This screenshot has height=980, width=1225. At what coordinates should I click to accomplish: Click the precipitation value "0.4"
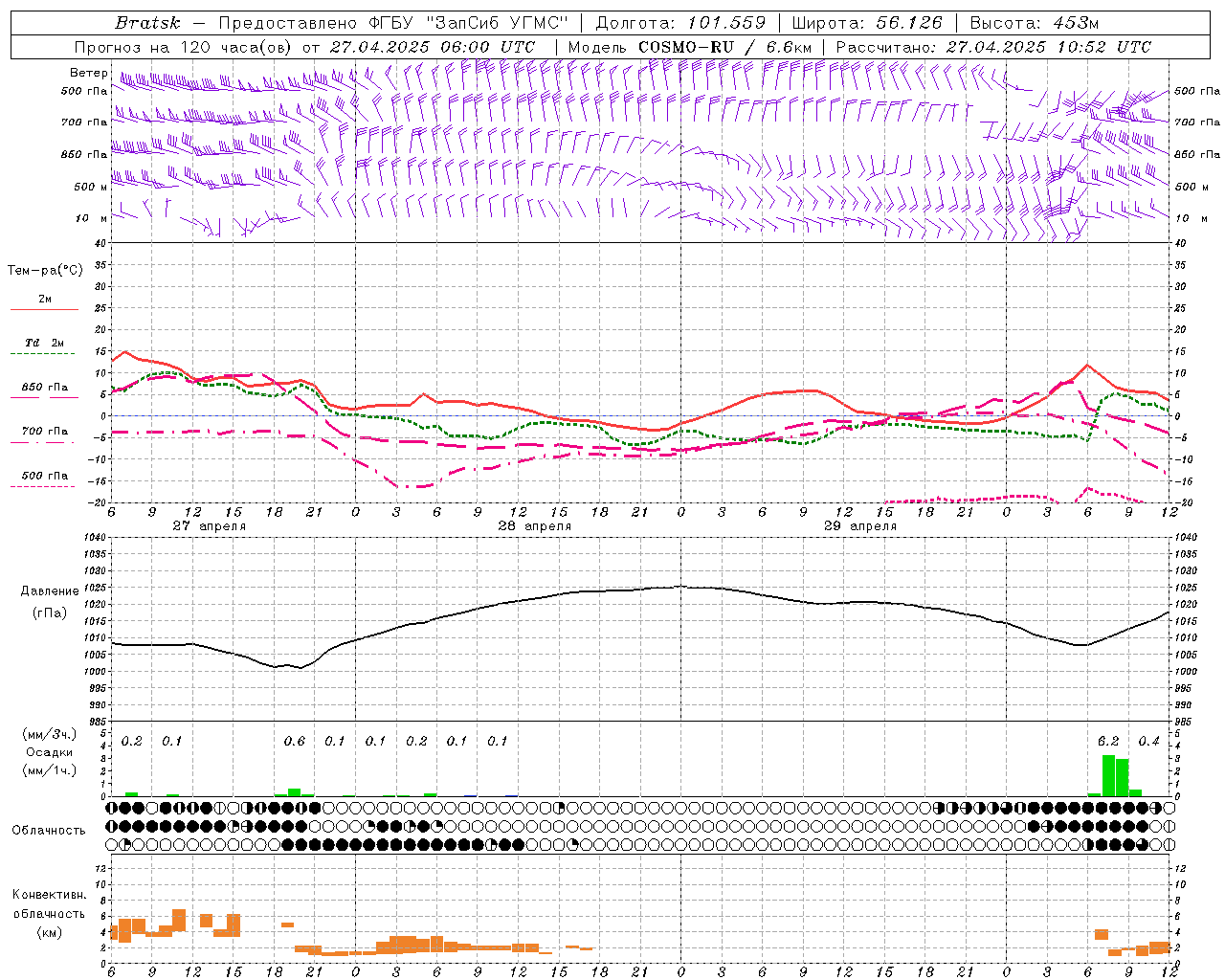(x=1148, y=742)
